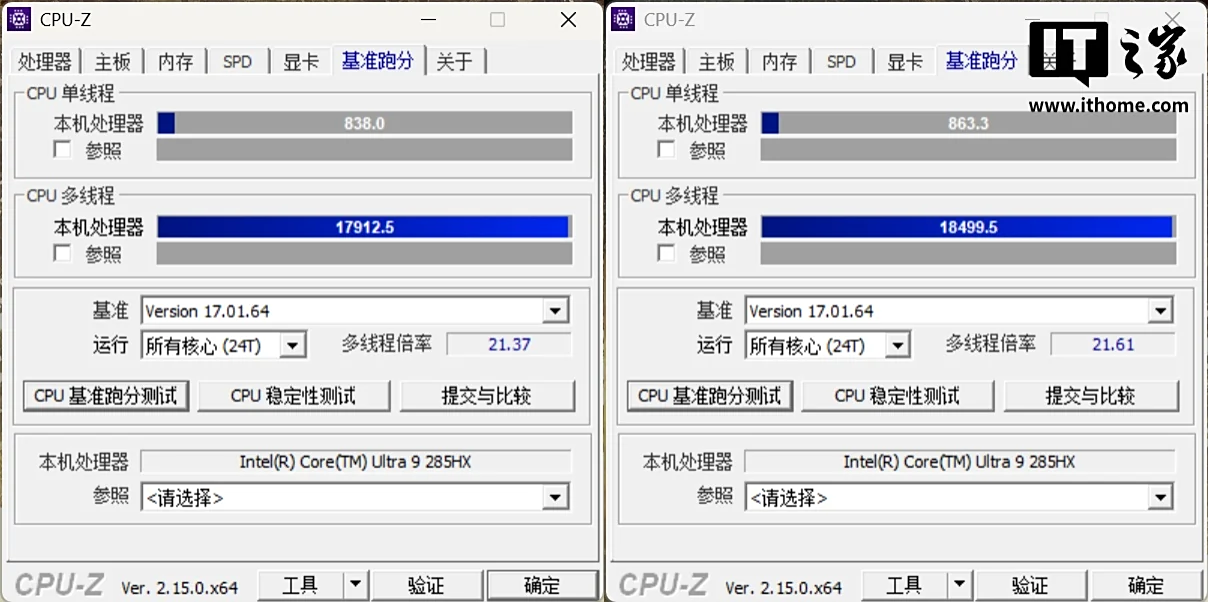Expand the 工具 arrow menu in left window

356,585
